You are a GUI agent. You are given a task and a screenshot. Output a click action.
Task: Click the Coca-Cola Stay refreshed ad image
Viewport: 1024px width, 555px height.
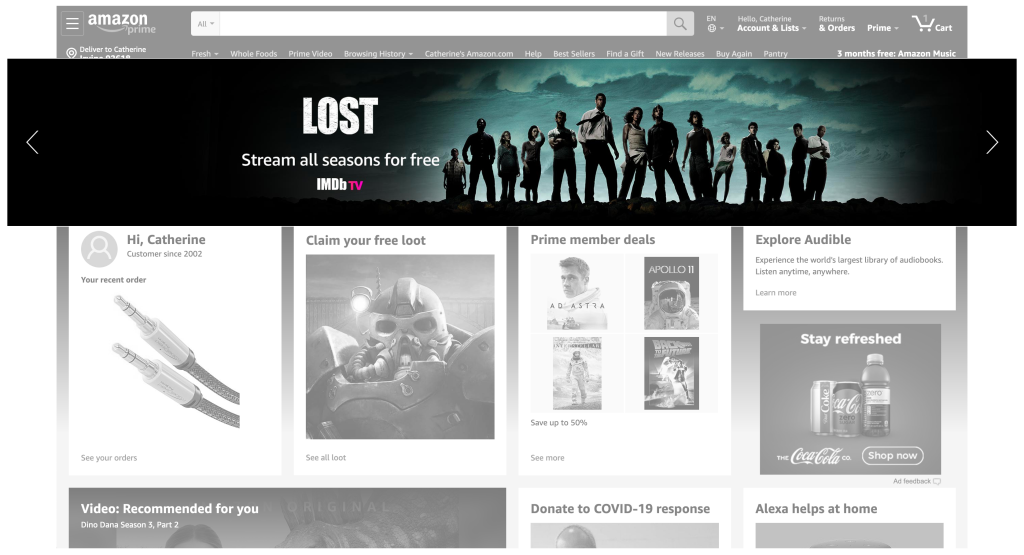pyautogui.click(x=850, y=399)
